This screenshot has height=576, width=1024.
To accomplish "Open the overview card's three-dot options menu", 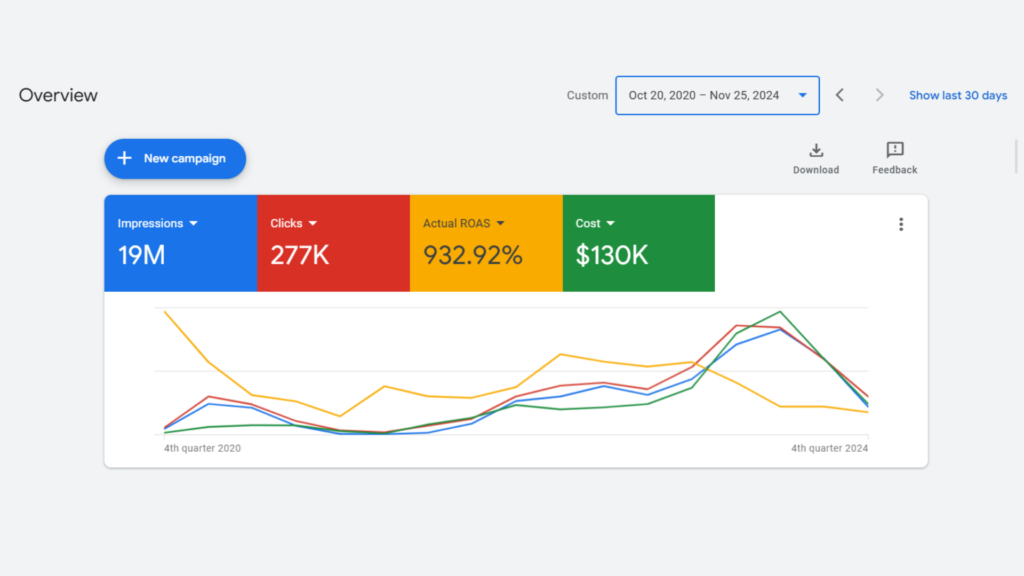I will coord(901,224).
